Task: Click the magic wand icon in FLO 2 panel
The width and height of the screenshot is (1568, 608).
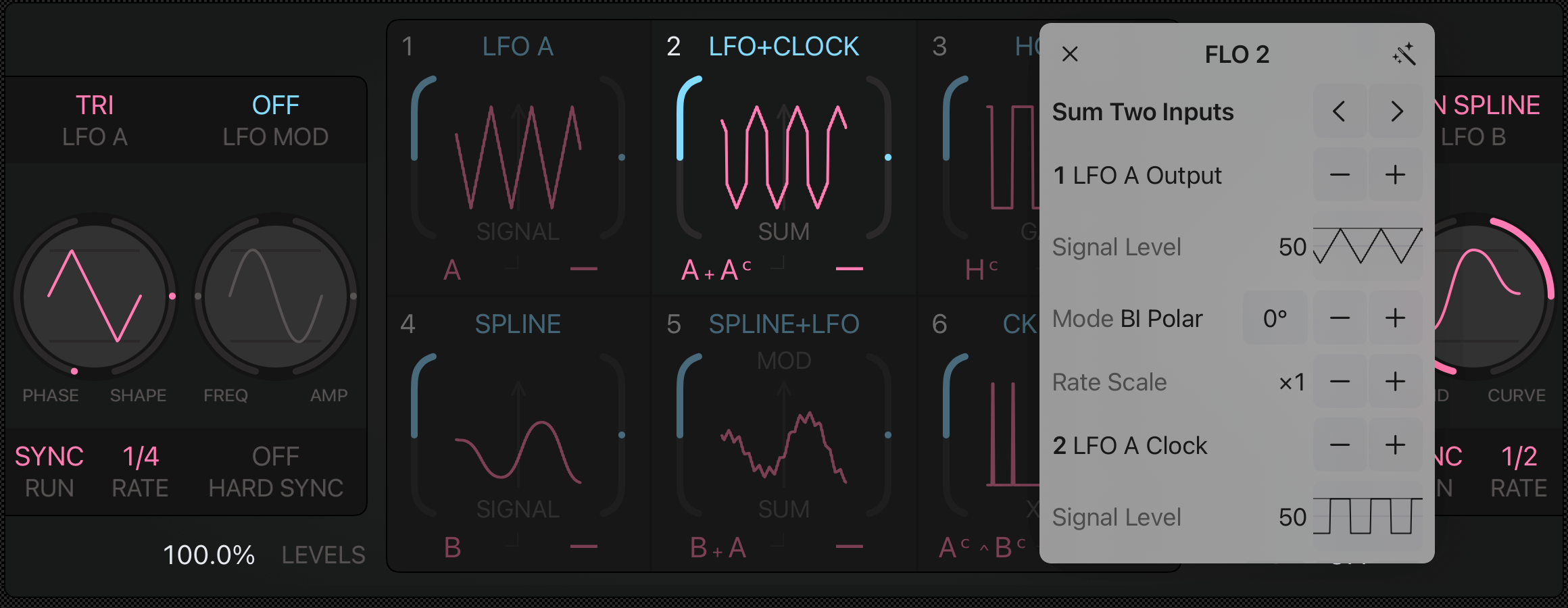Action: pyautogui.click(x=1404, y=55)
